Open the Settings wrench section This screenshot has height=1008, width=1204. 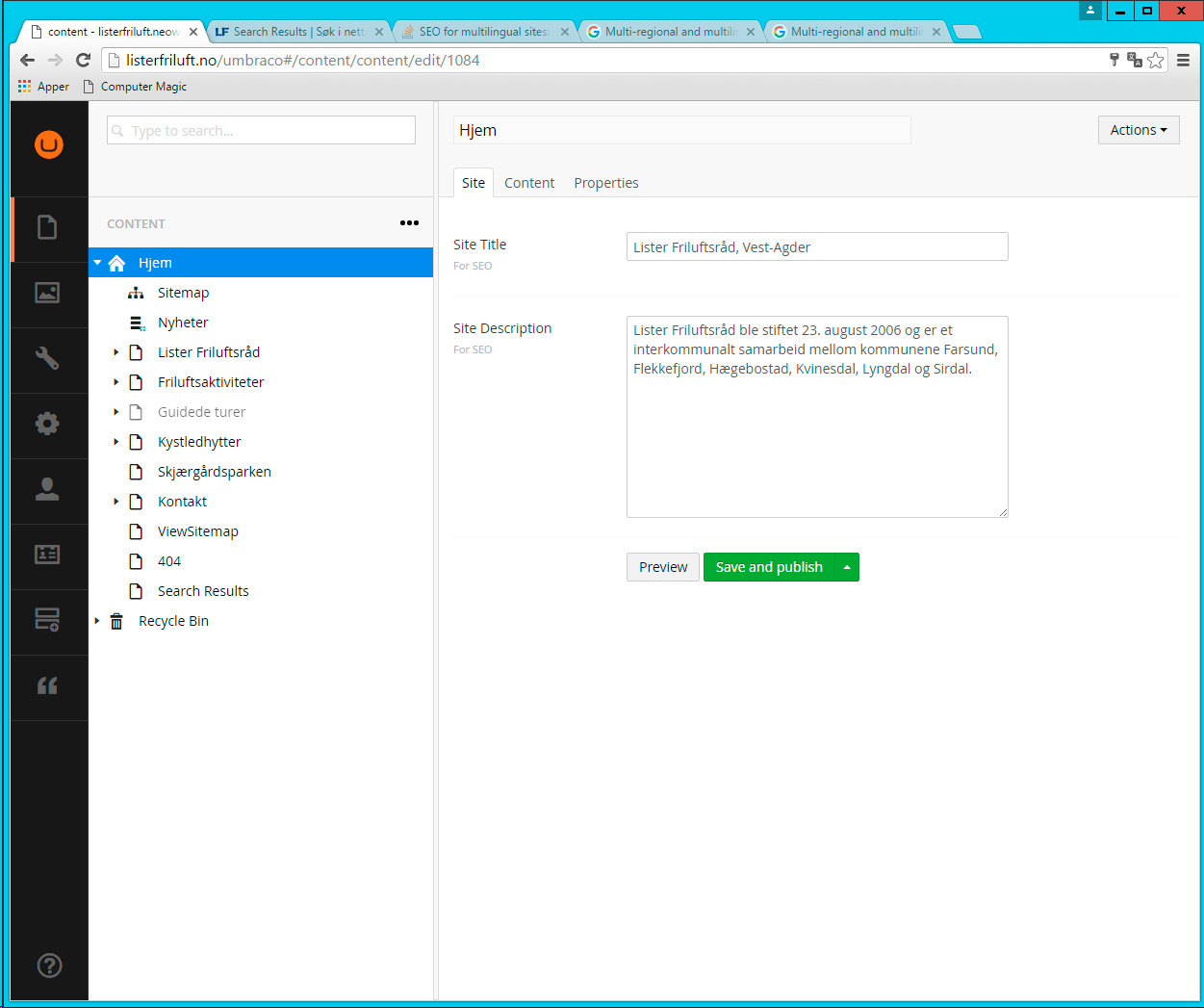47,358
